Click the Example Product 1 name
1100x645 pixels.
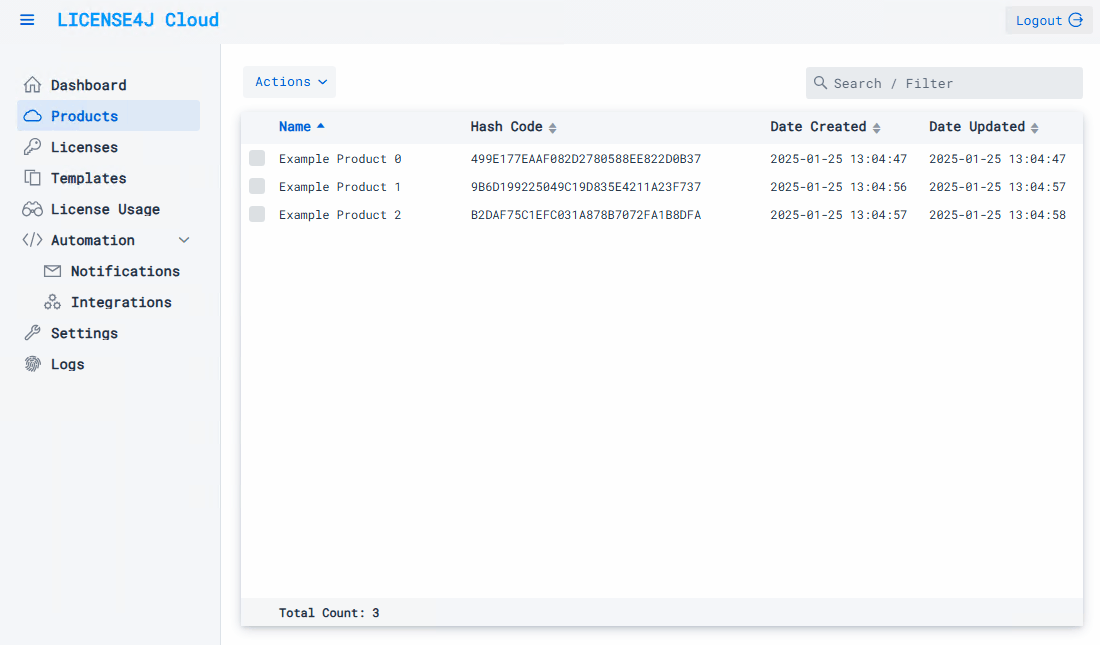[x=340, y=187]
